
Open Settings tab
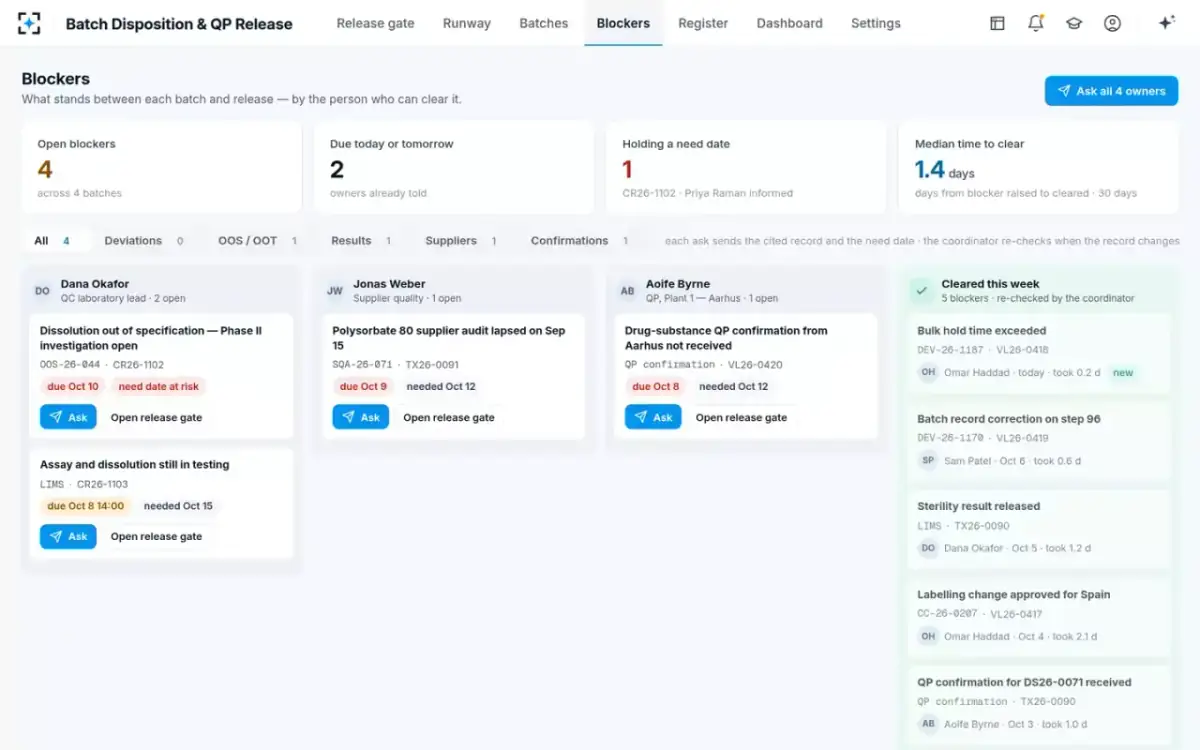[876, 23]
